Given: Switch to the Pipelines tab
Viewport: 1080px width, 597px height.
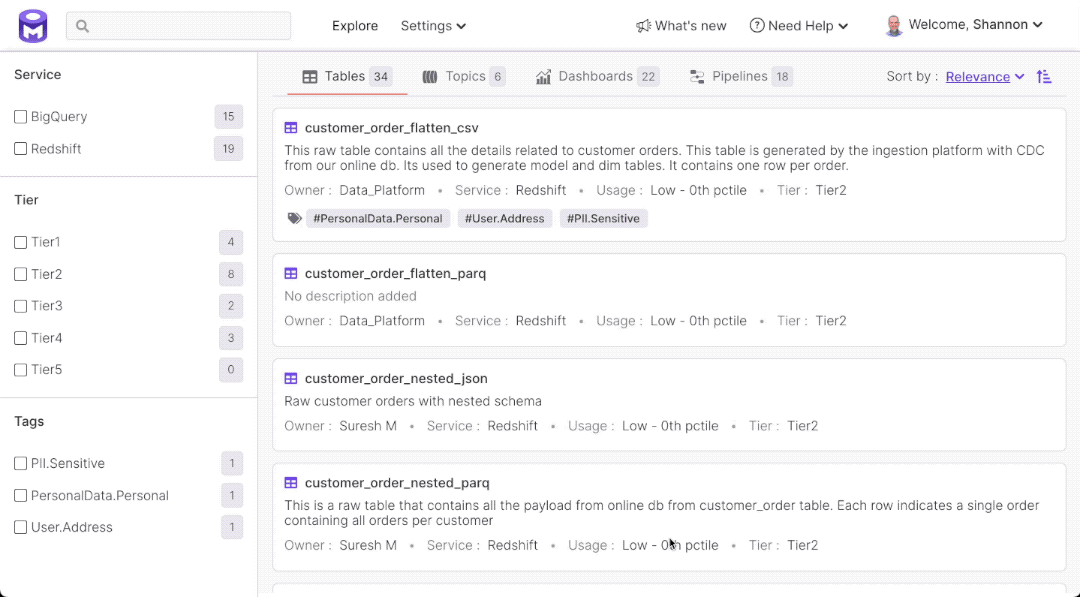Looking at the screenshot, I should point(740,75).
